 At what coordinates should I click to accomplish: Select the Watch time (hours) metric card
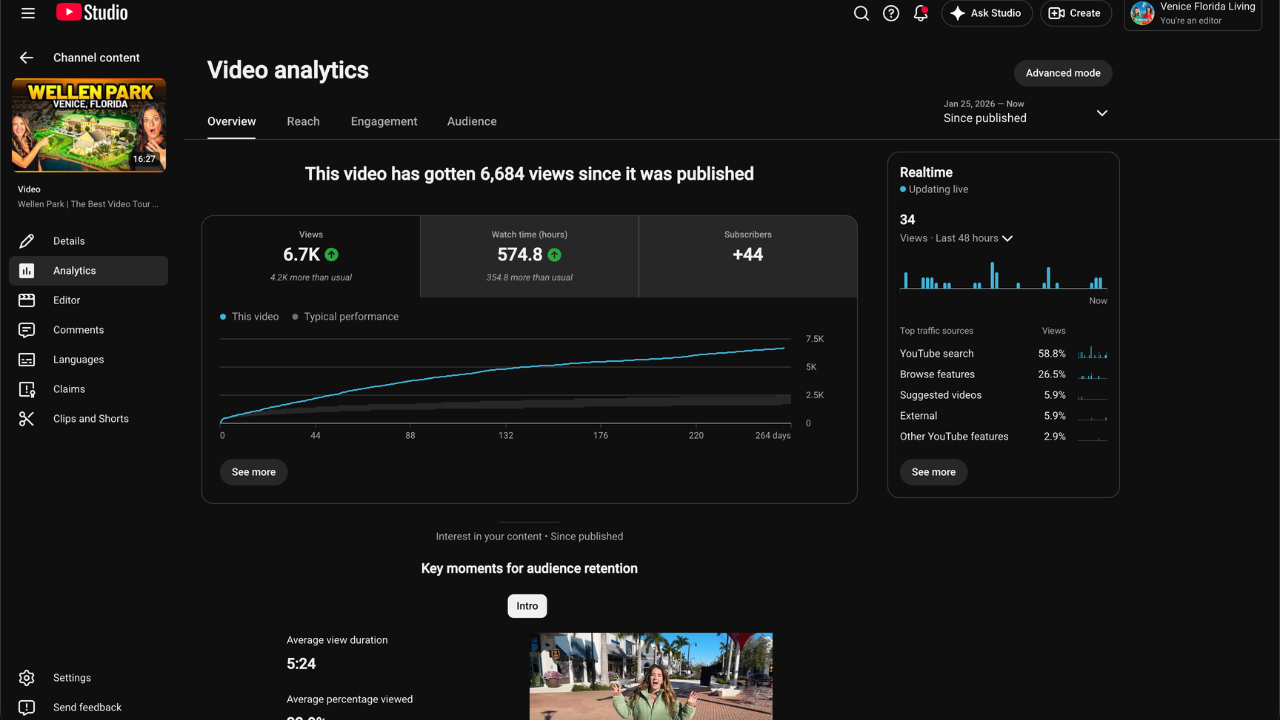(529, 257)
